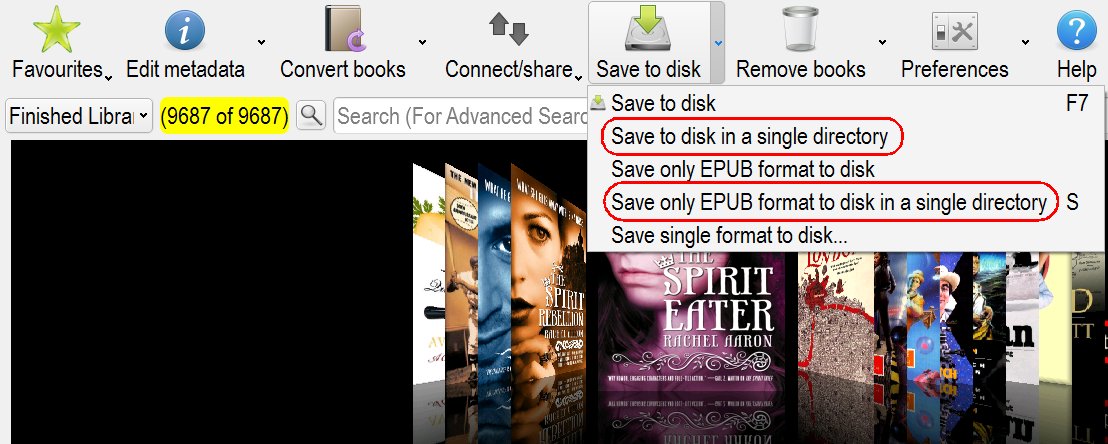Open Preferences via the wrench icon
Screen dimensions: 1108x444
pyautogui.click(x=955, y=31)
